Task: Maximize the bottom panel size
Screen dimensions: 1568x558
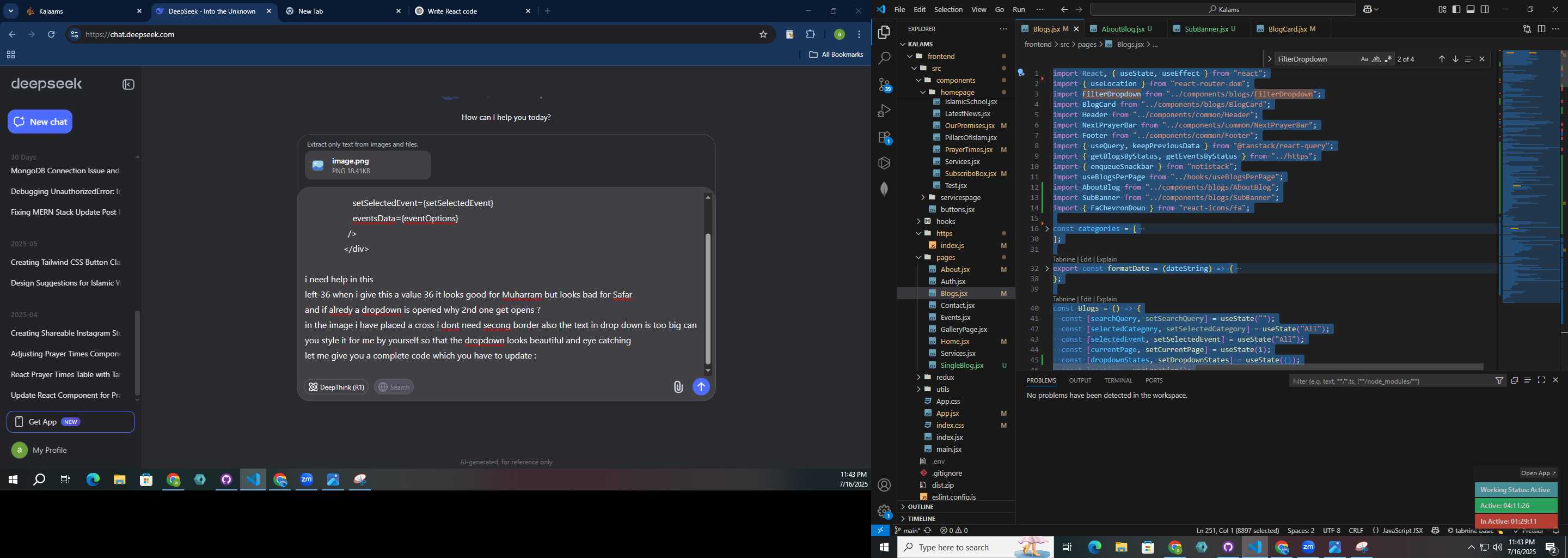Action: pyautogui.click(x=1541, y=381)
